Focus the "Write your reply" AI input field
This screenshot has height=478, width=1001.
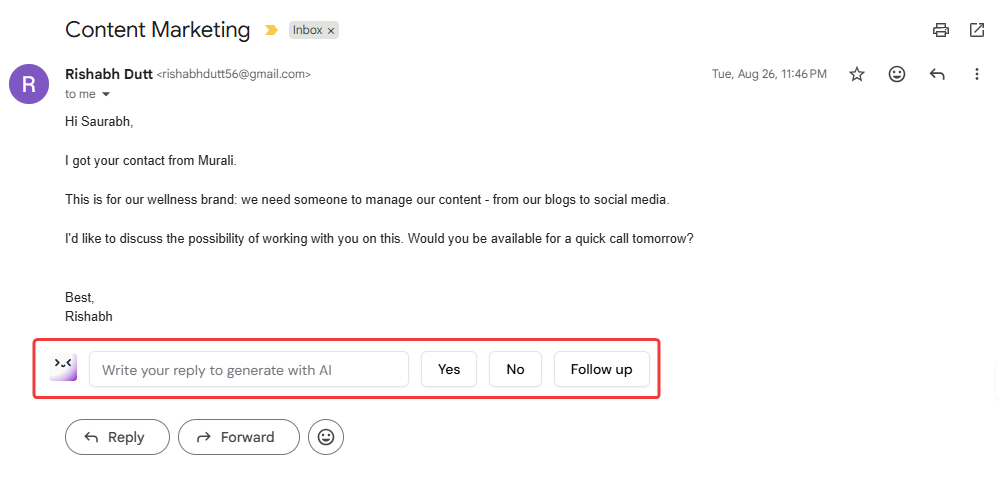point(249,369)
